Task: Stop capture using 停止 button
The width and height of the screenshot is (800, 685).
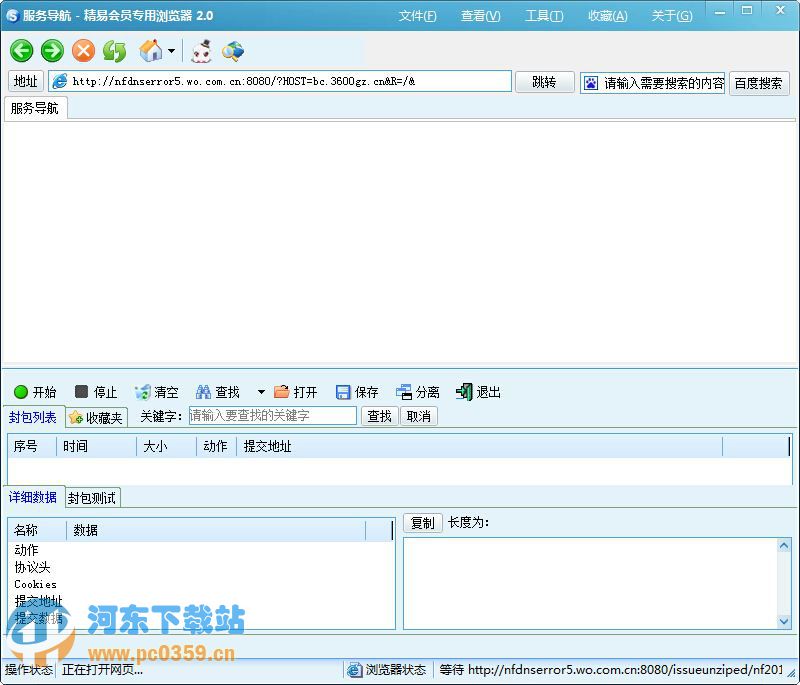Action: coord(96,392)
